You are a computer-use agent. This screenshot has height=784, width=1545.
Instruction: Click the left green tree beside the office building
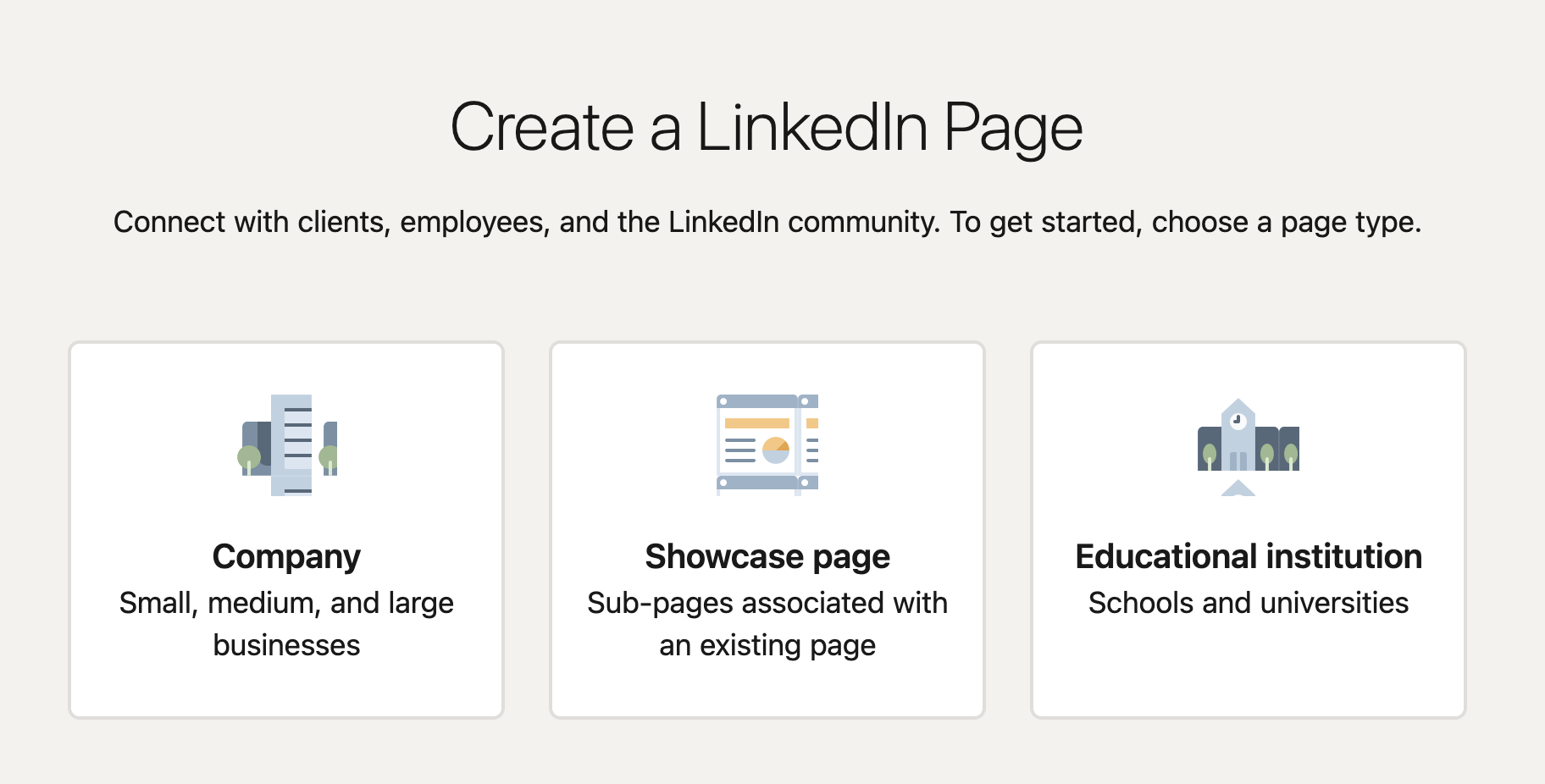click(x=249, y=459)
